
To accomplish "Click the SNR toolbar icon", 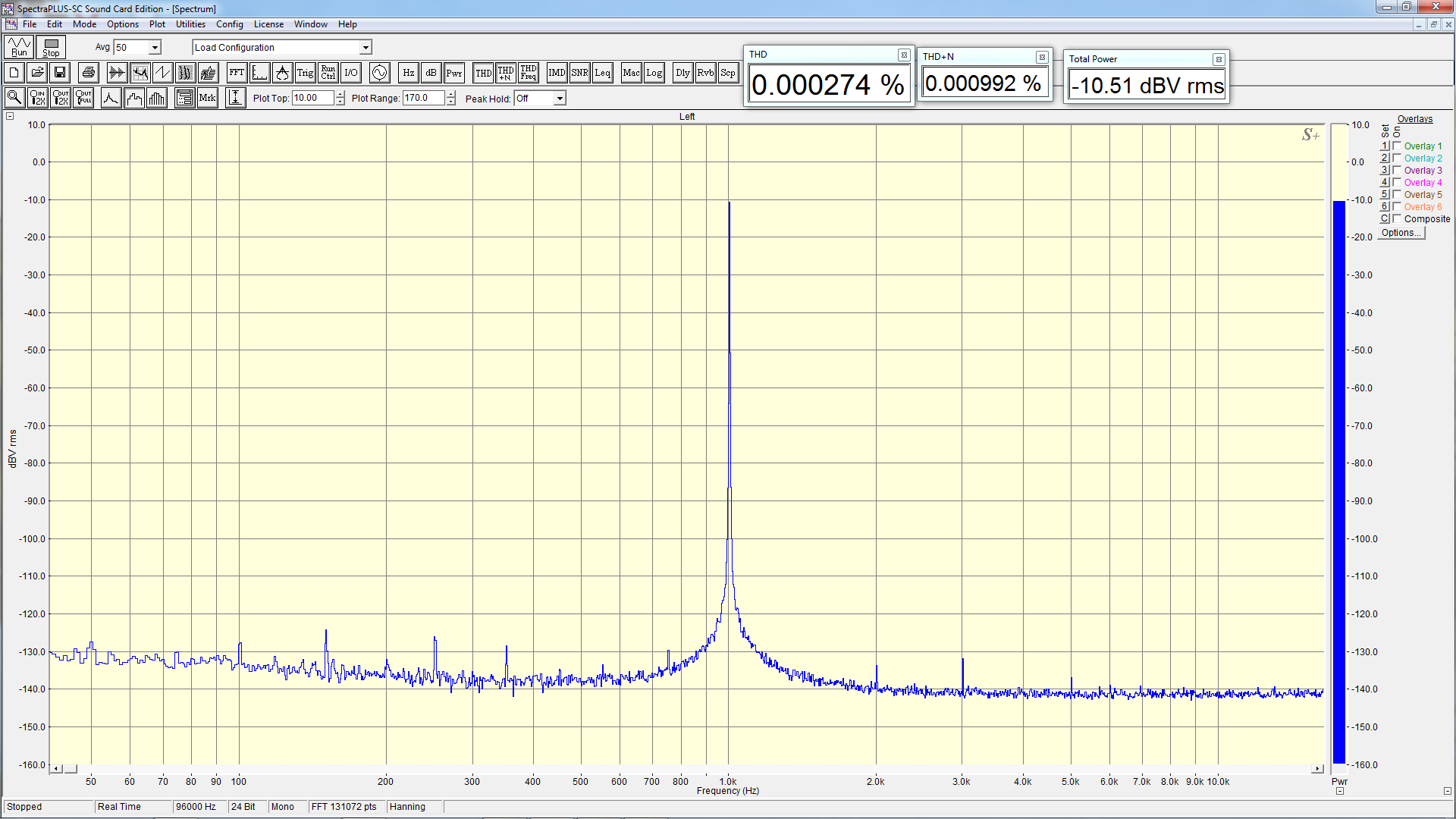I will pos(579,73).
